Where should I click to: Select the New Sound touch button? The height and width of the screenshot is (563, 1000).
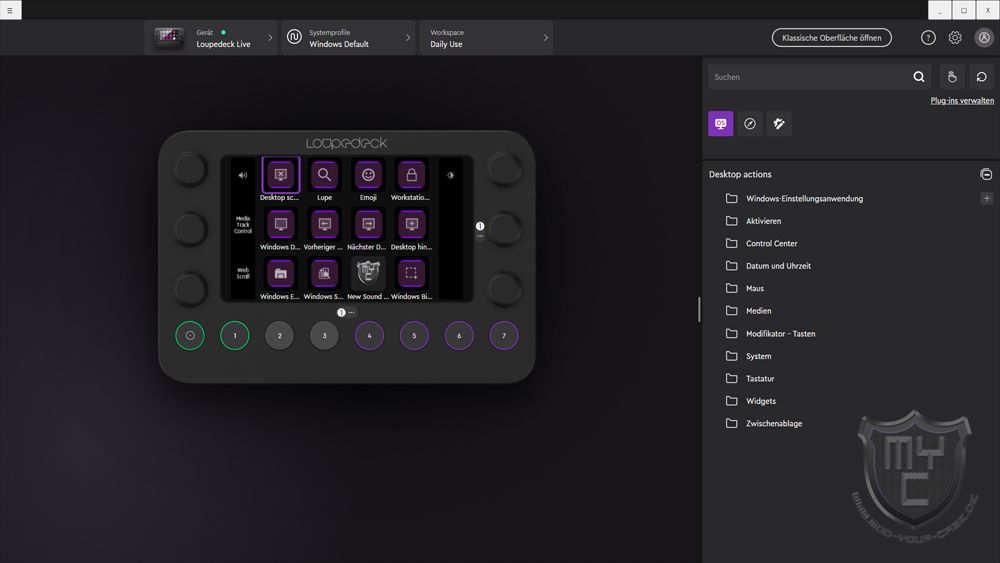coord(368,274)
